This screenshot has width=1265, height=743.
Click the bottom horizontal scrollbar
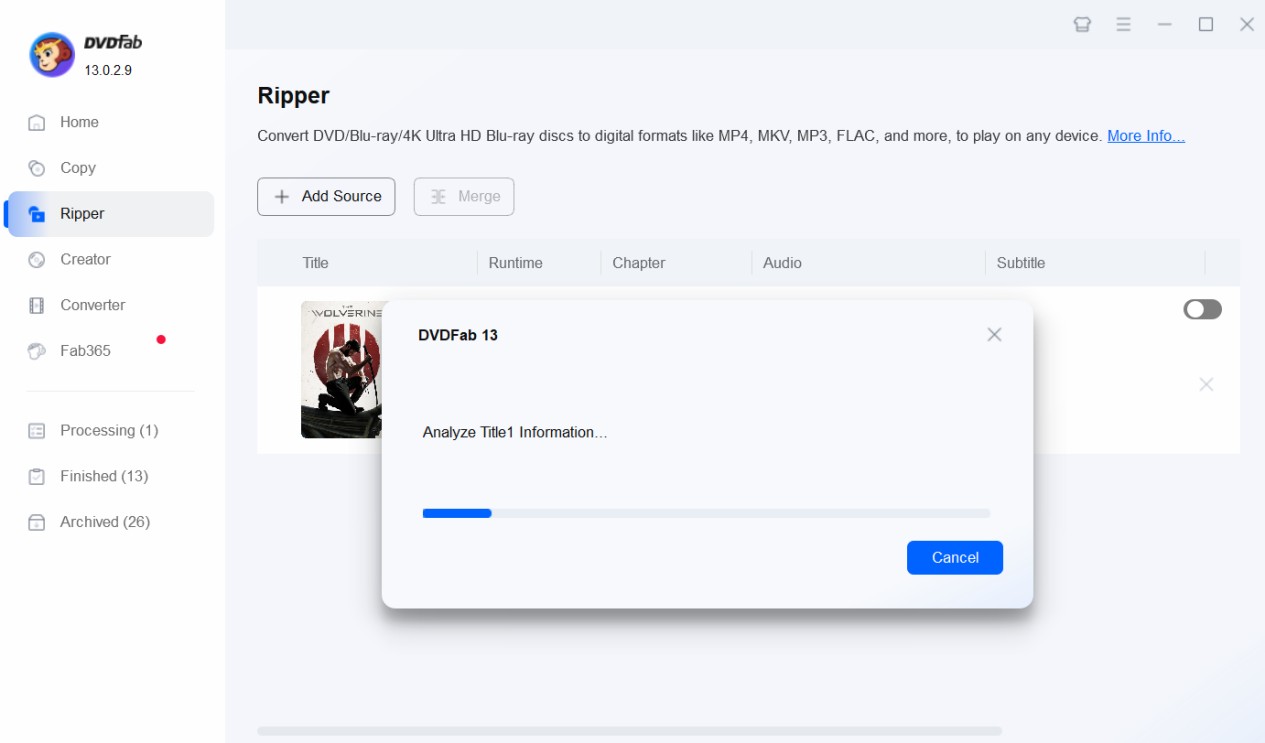(x=629, y=731)
